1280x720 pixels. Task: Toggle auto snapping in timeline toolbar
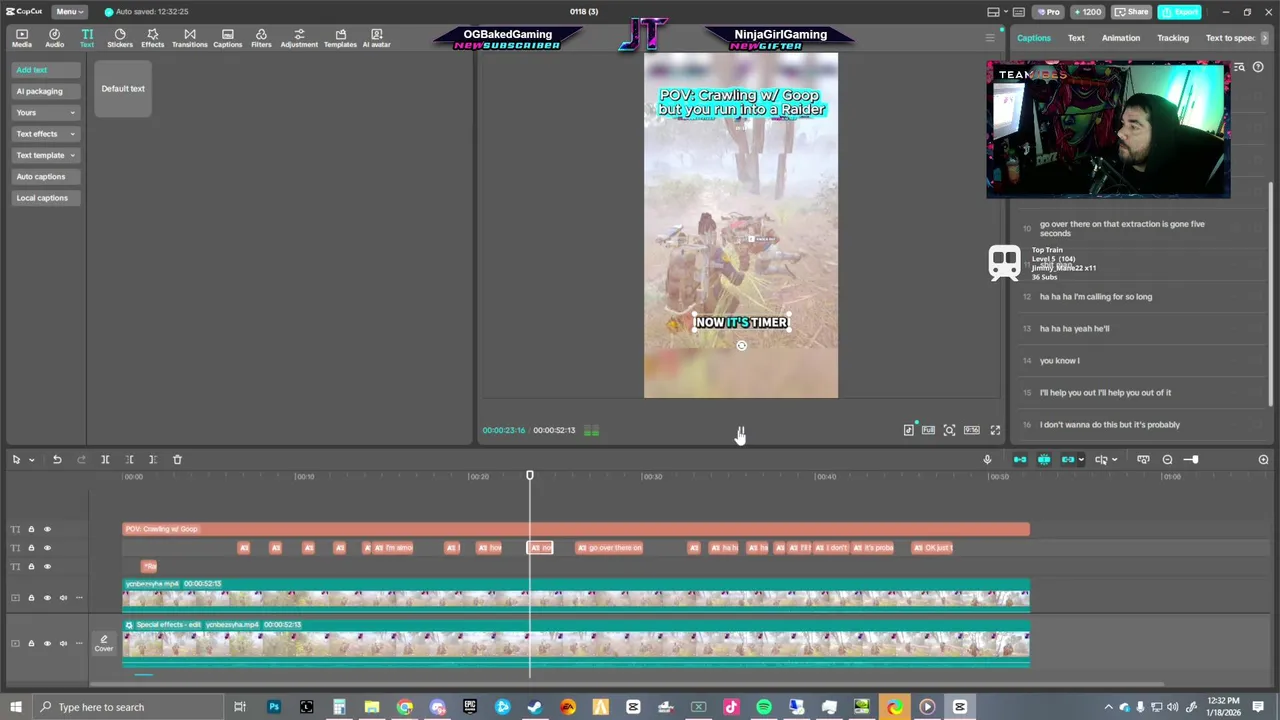pyautogui.click(x=1044, y=459)
